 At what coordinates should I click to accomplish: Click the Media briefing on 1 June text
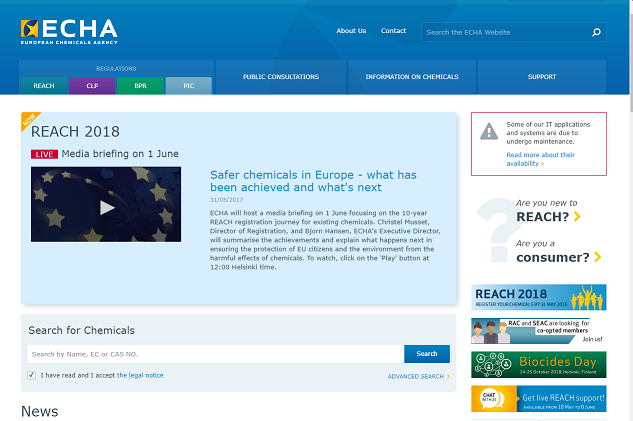120,154
